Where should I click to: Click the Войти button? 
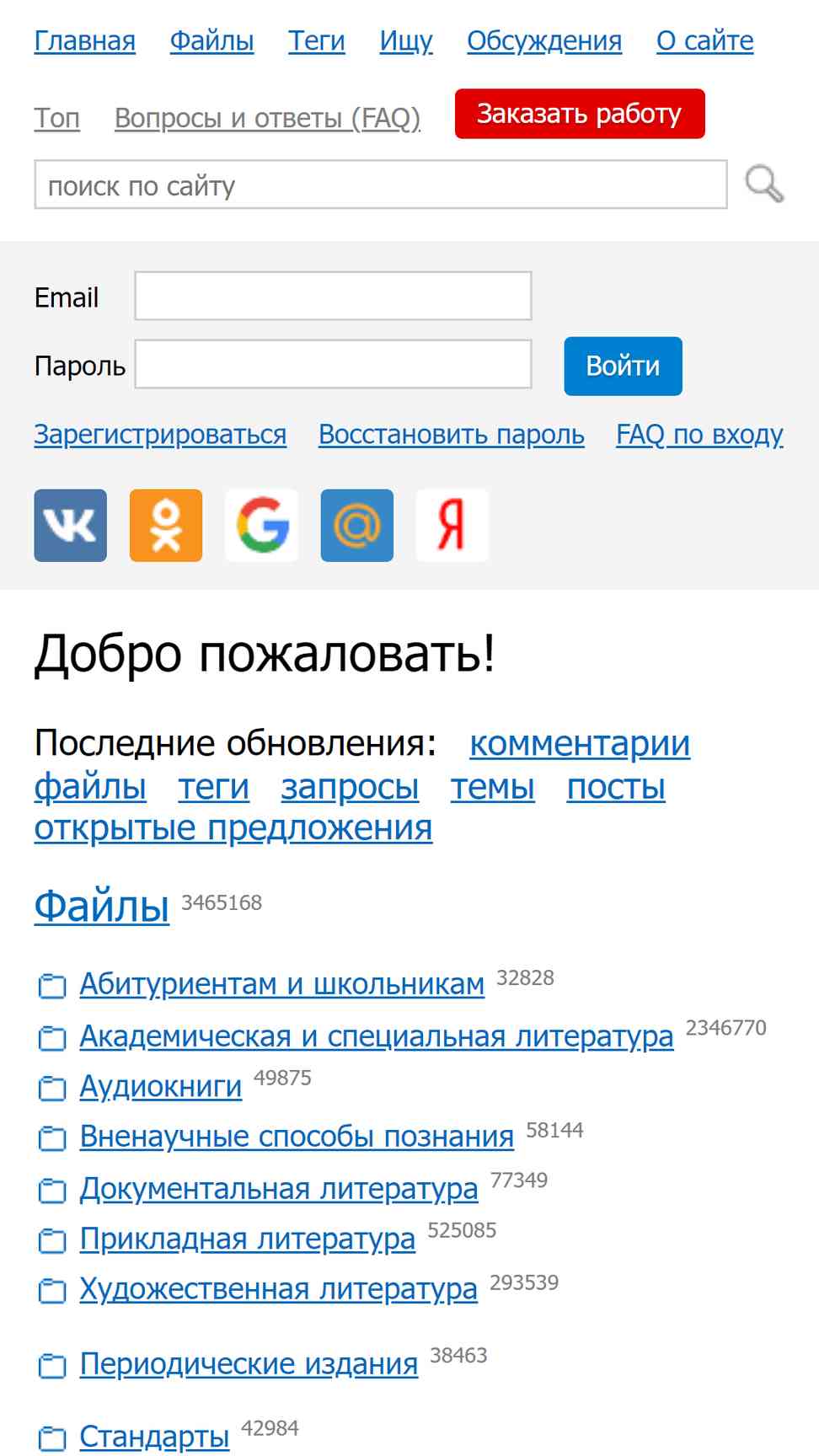pos(624,367)
